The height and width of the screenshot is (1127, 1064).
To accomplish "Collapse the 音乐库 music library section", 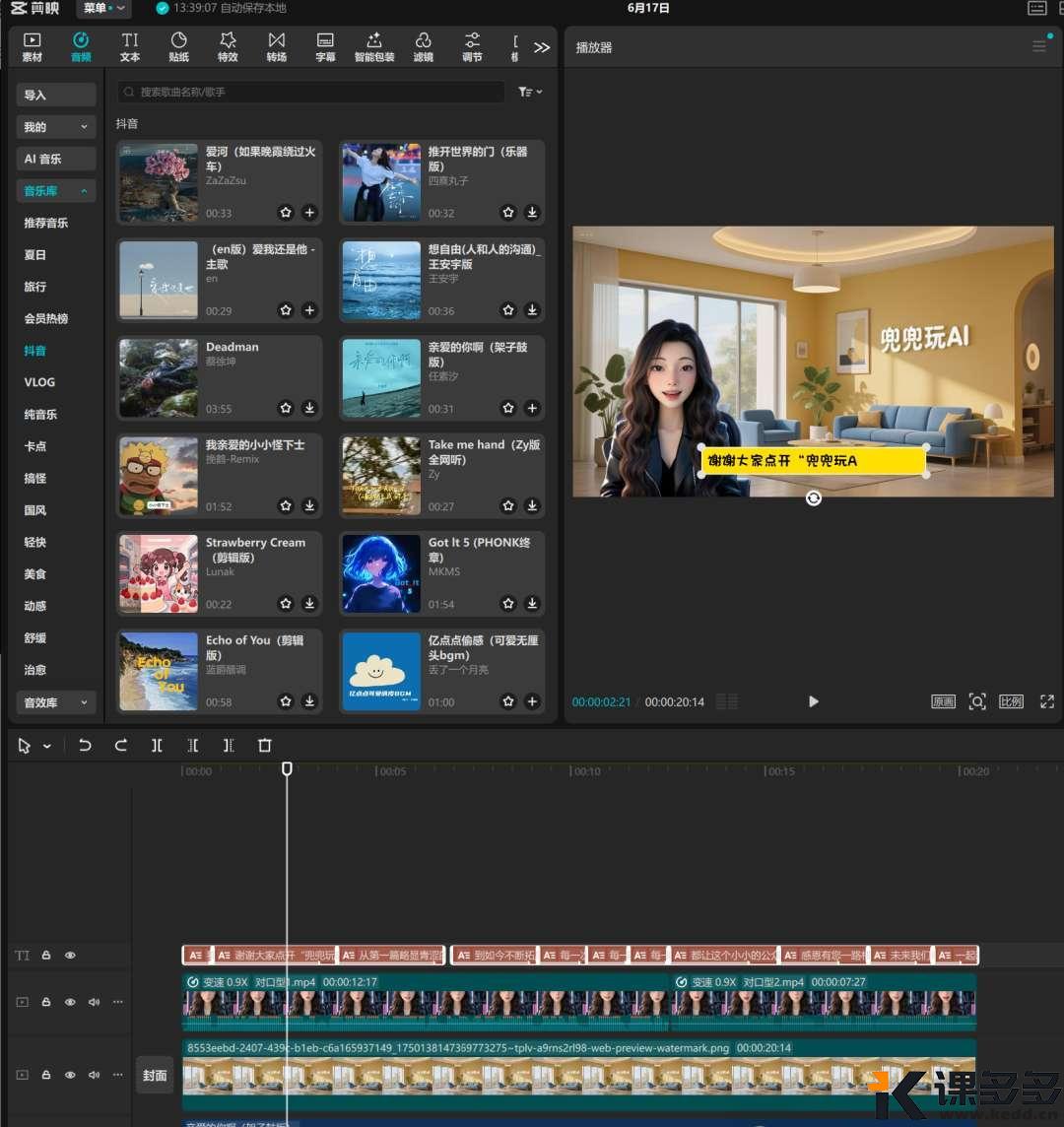I will (56, 190).
